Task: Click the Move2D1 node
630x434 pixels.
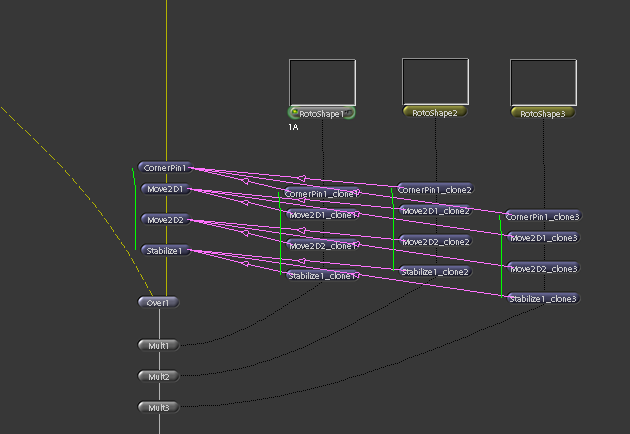Action: tap(164, 189)
